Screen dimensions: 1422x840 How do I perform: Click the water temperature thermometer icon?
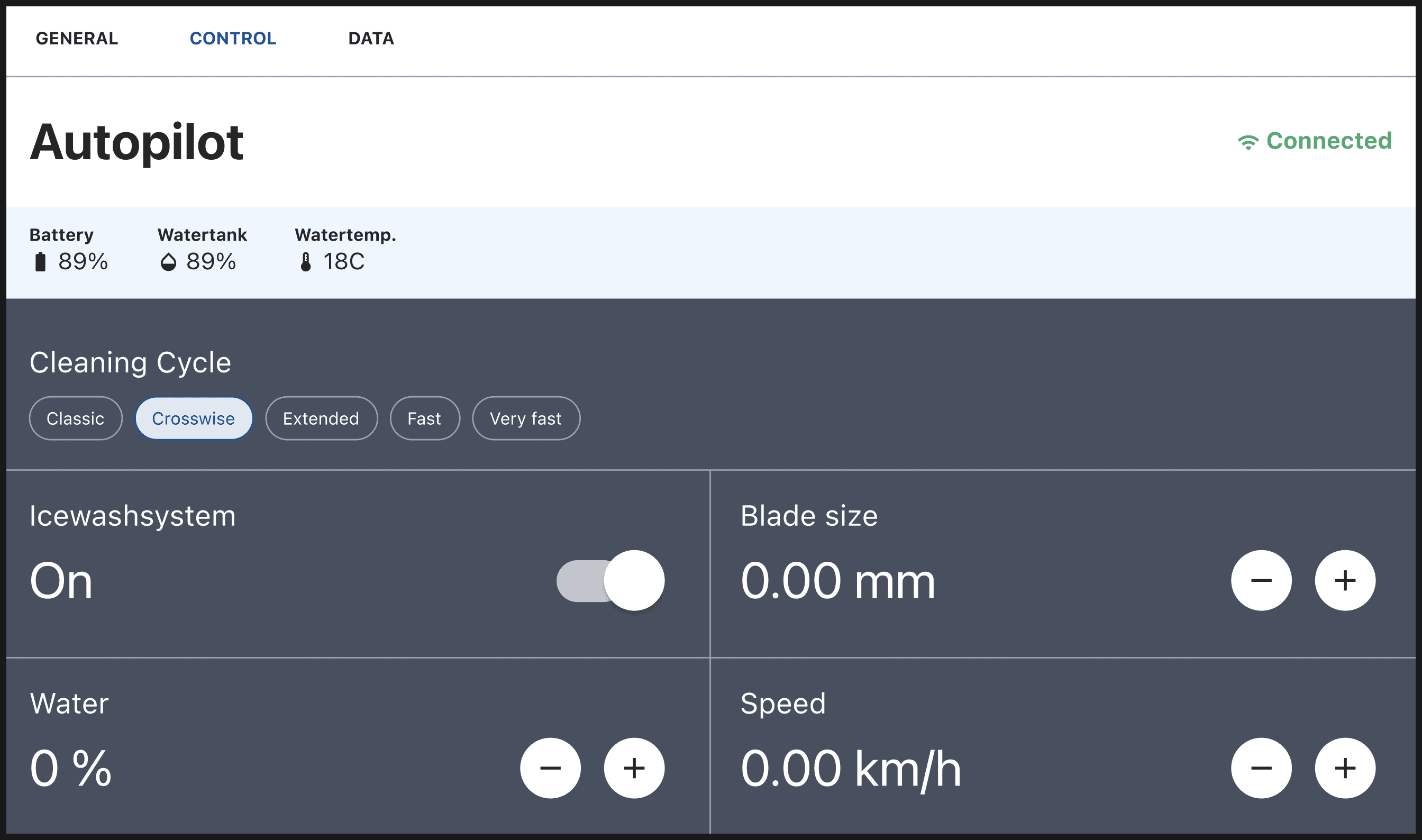coord(306,262)
